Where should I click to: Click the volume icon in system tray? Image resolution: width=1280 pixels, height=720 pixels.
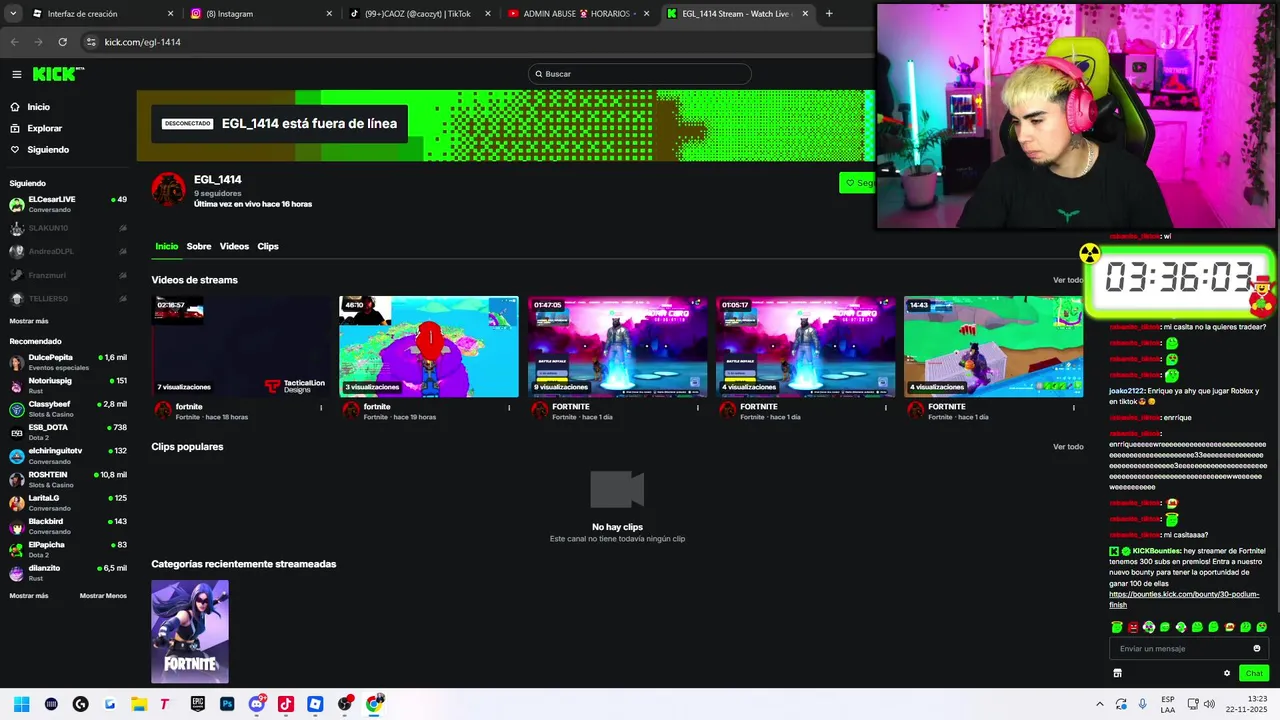coord(1209,704)
